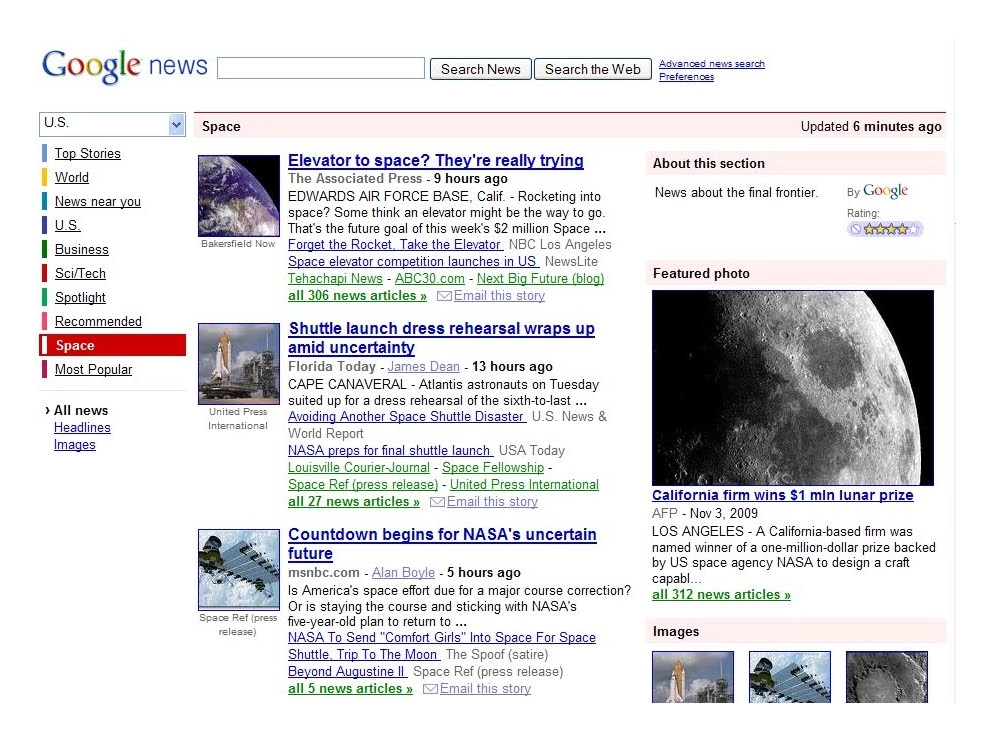Click the envelope icon beside the Elevator story
Viewport: 991px width, 743px height.
pyautogui.click(x=444, y=296)
